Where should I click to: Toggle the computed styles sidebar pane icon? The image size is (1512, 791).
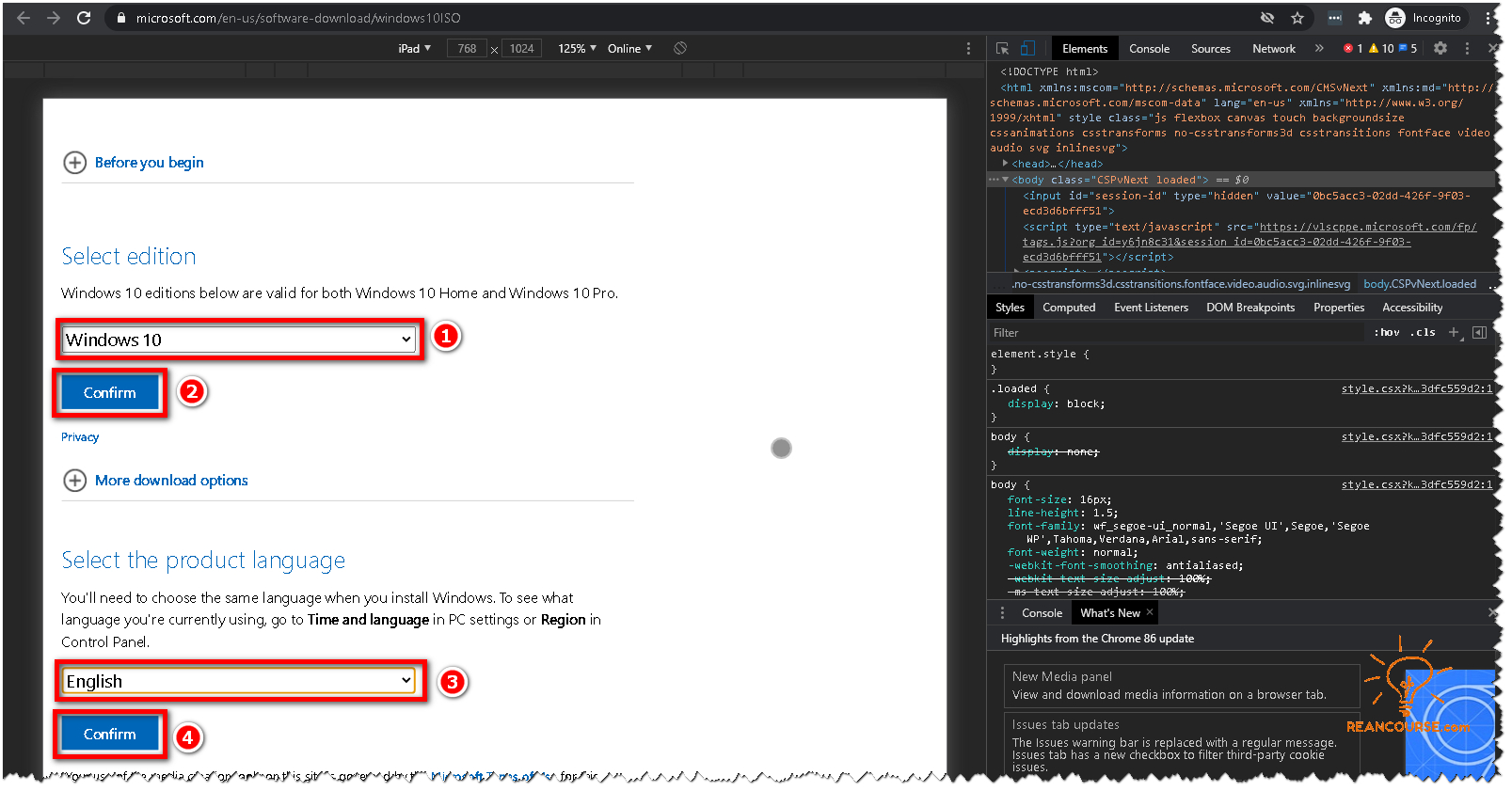[1480, 332]
